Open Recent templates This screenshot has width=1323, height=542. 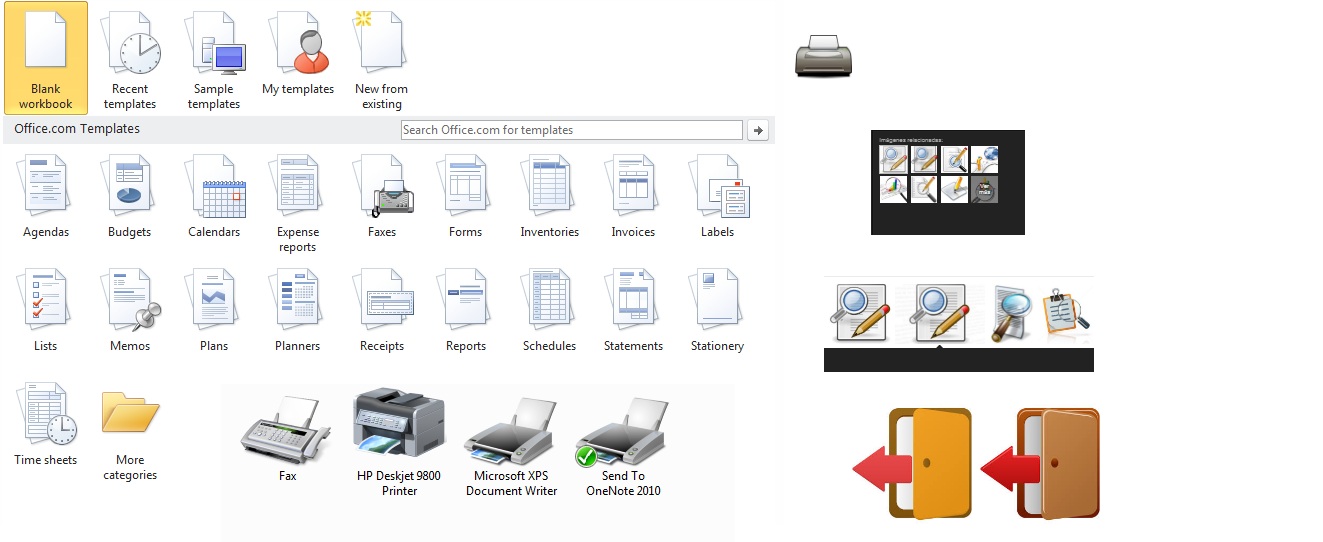130,57
